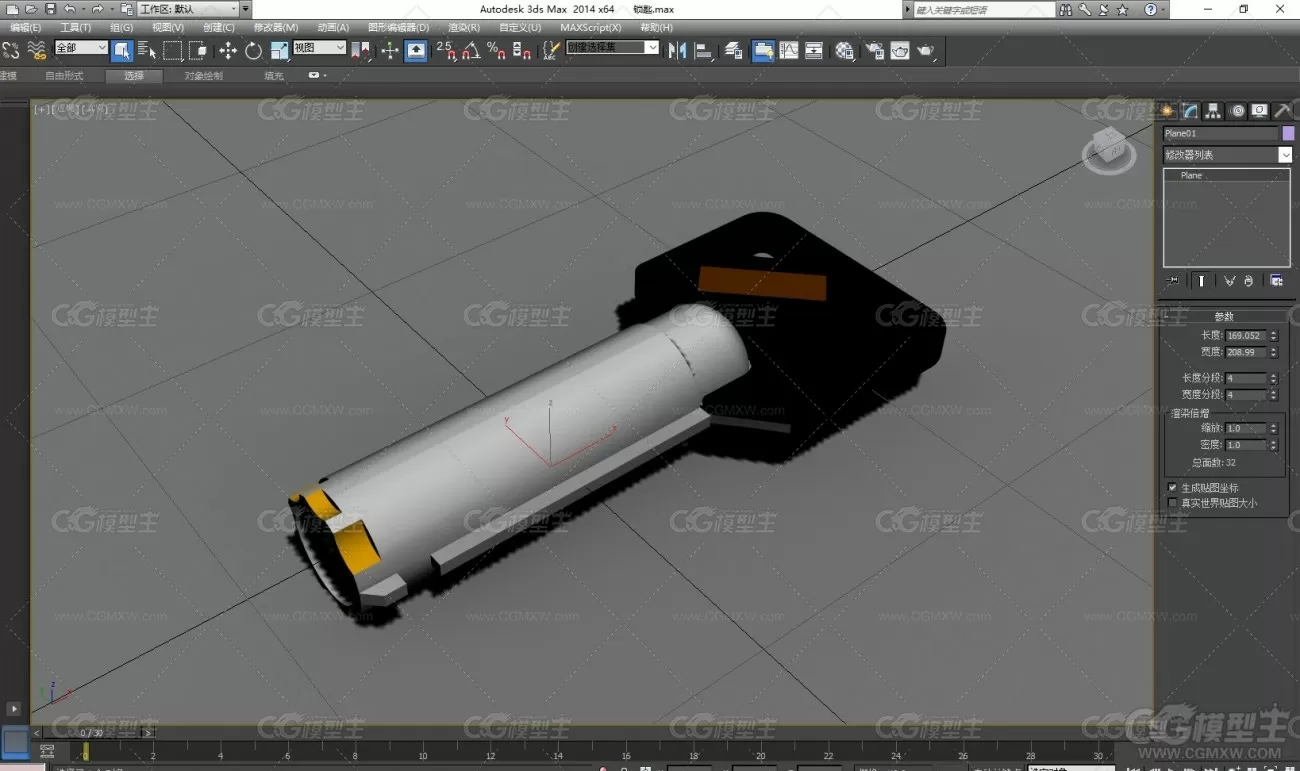The width and height of the screenshot is (1300, 771).
Task: Click the Plane01 object color swatch
Action: tap(1289, 133)
